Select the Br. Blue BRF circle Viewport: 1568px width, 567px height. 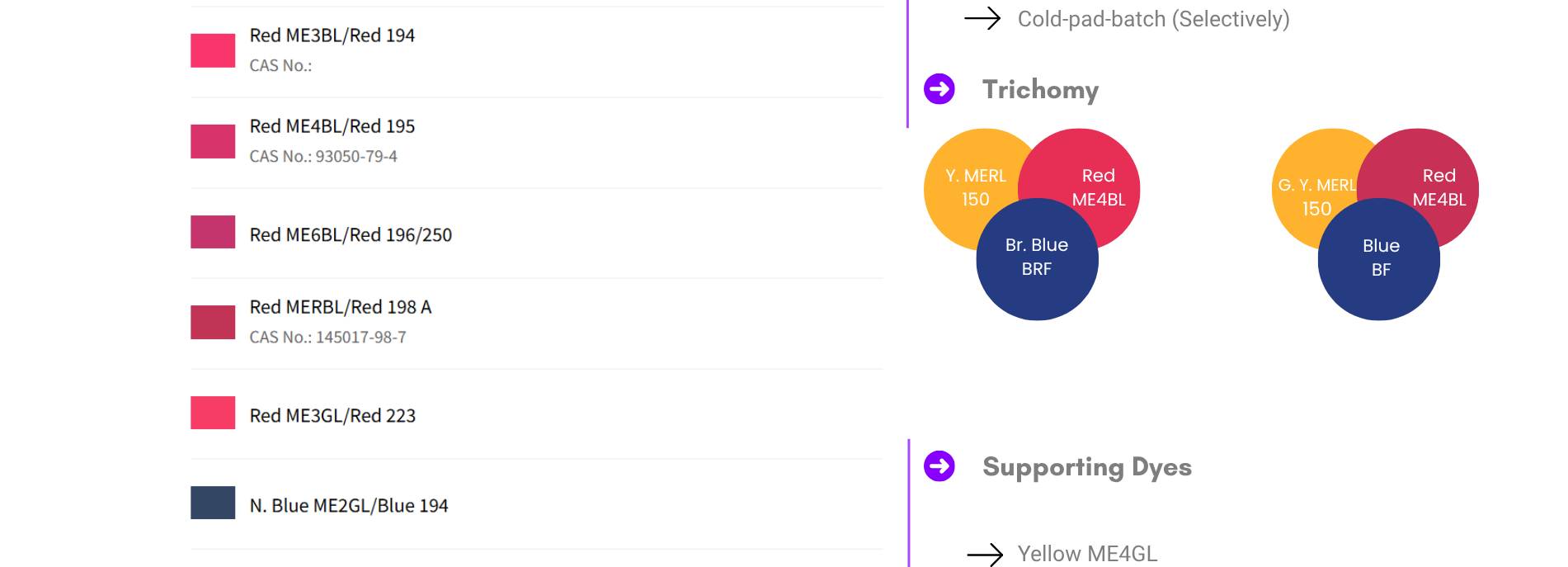pos(1037,259)
